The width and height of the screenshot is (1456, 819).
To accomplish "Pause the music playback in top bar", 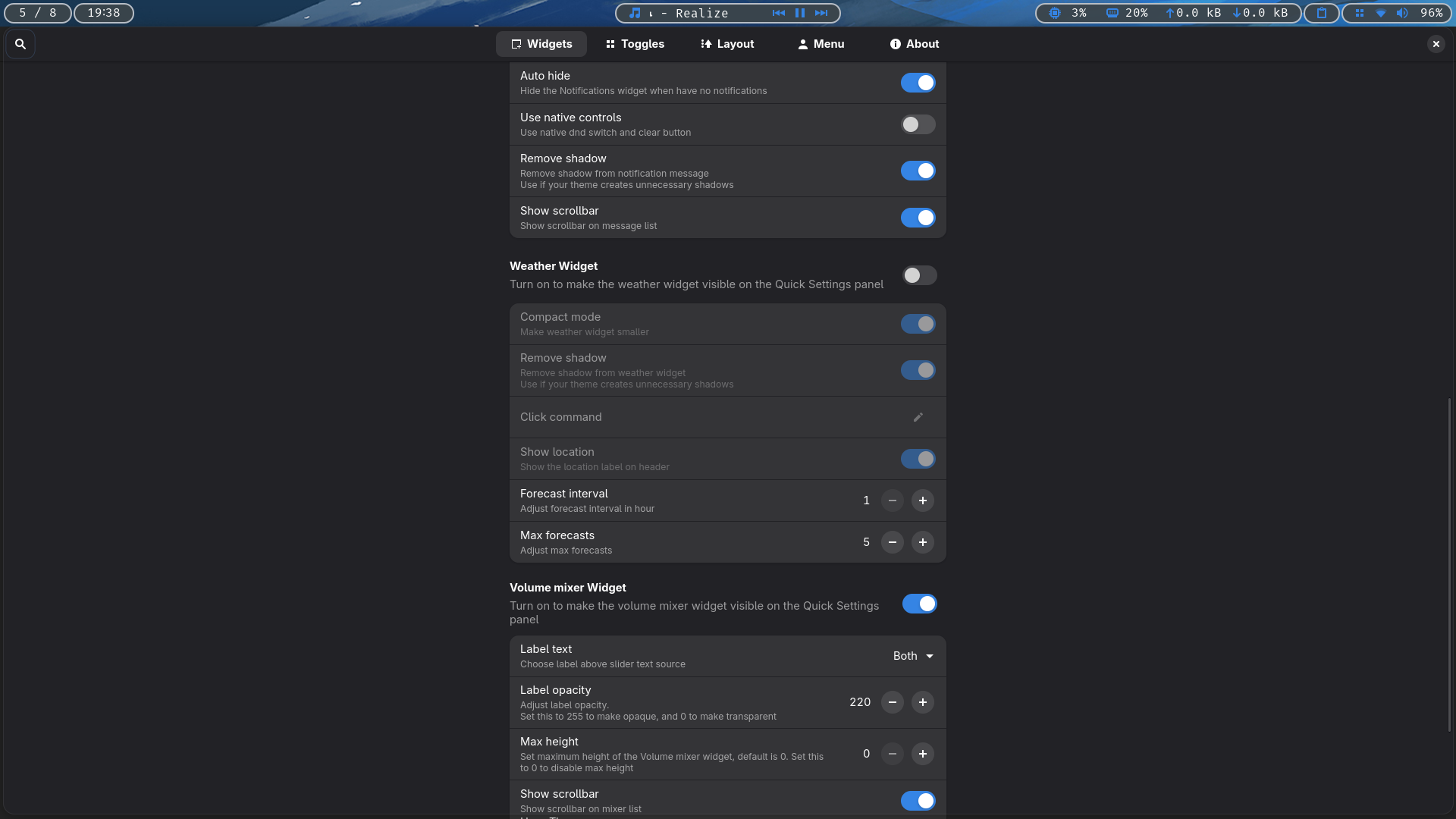I will point(799,13).
